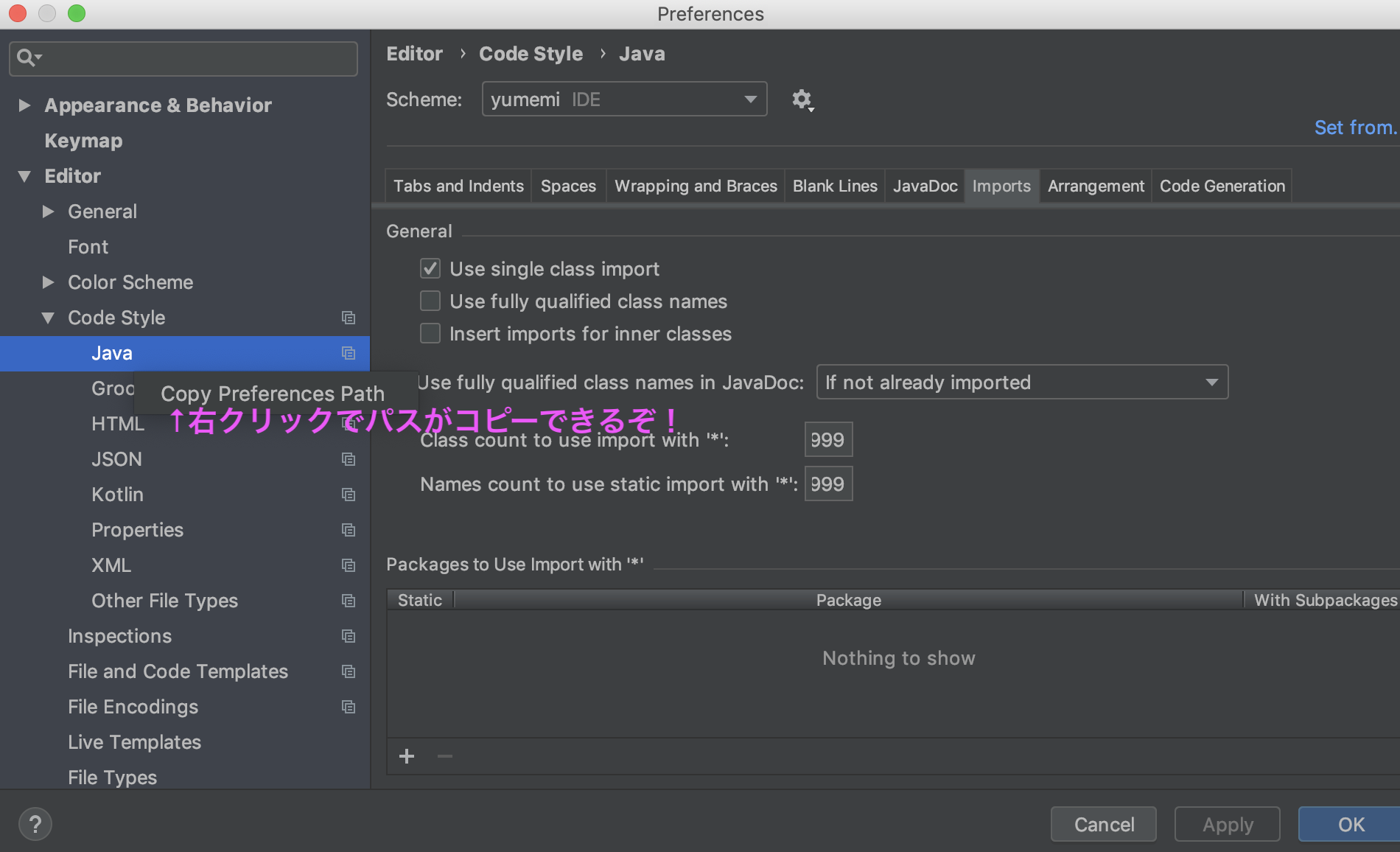Click the names count static import field
Image resolution: width=1400 pixels, height=852 pixels.
pyautogui.click(x=828, y=484)
